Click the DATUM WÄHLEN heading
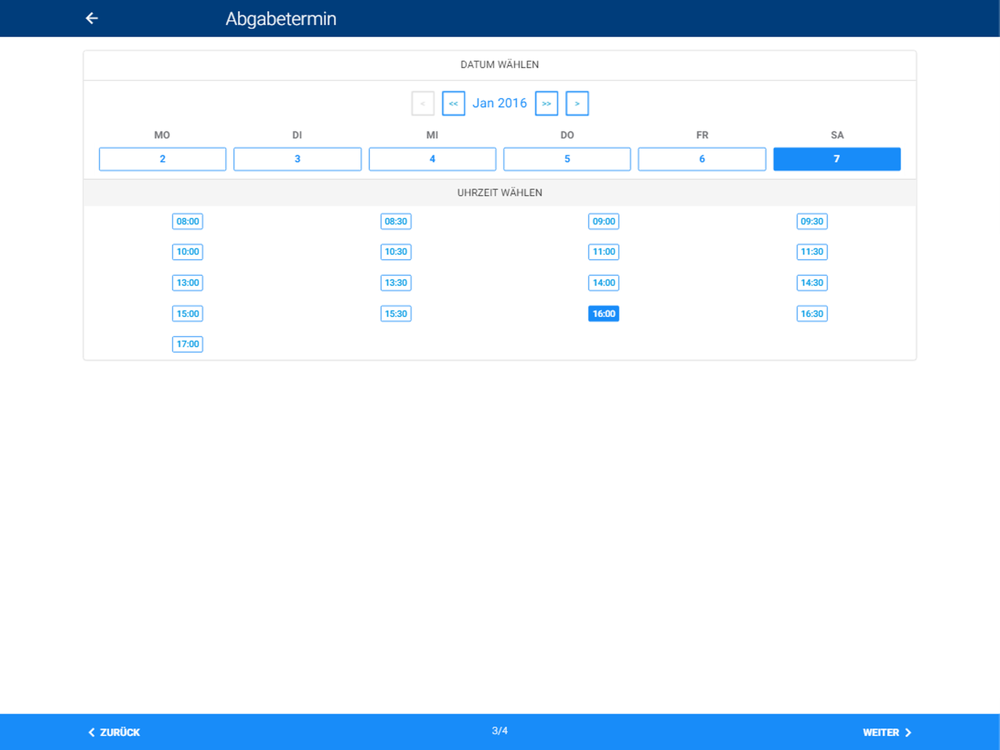The height and width of the screenshot is (750, 1000). pos(499,64)
